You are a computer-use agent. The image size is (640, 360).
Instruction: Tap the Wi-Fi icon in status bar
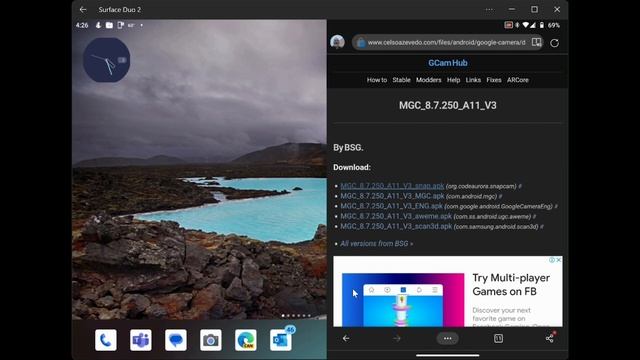point(526,25)
